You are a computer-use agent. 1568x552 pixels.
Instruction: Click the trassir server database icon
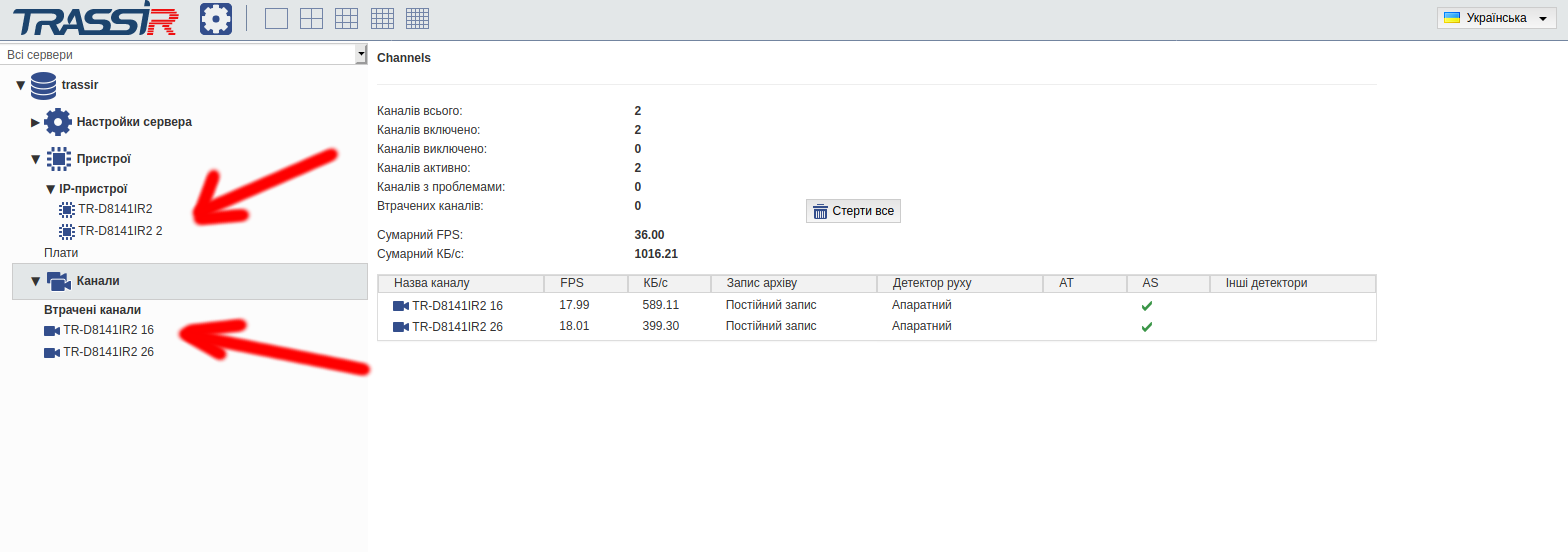tap(43, 86)
